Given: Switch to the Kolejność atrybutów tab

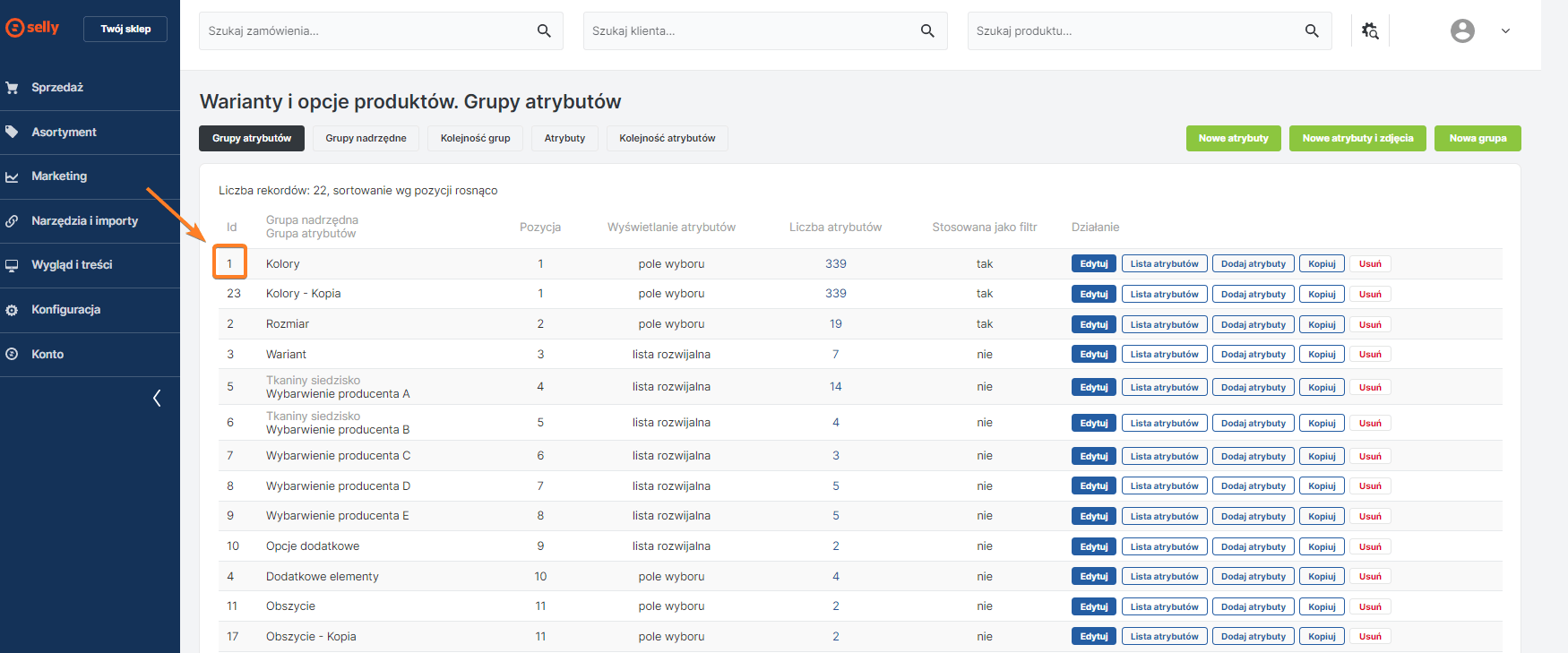Looking at the screenshot, I should (667, 138).
